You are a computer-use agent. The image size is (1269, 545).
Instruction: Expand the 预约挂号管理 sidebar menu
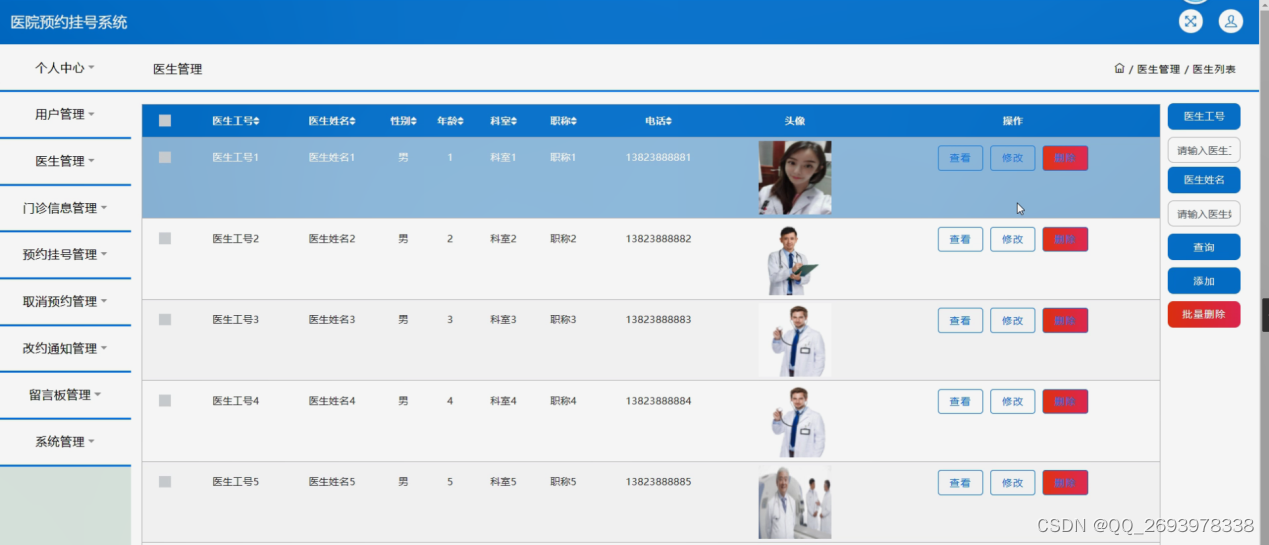click(65, 254)
